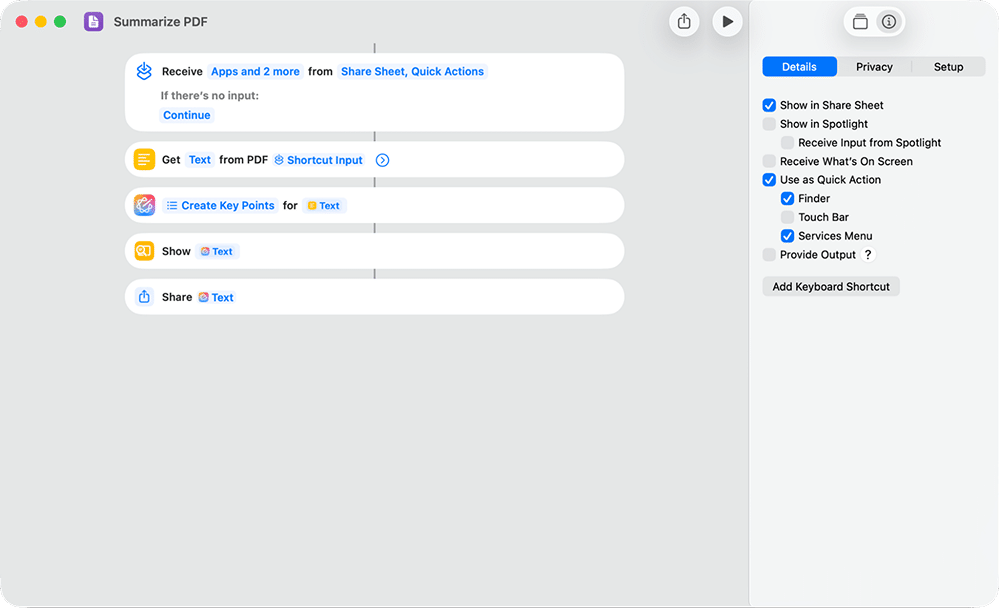999x608 pixels.
Task: Uncheck the Services Menu option
Action: (x=787, y=235)
